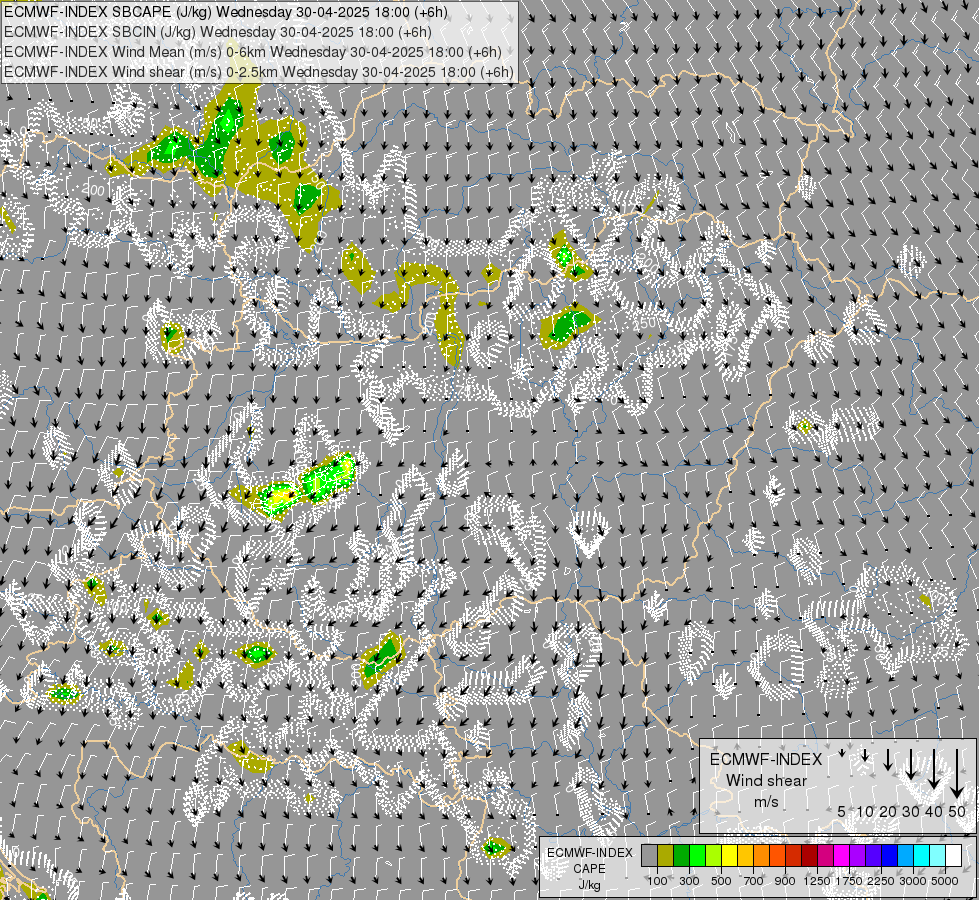Click the "5" label in the wind shear legend
Image resolution: width=979 pixels, height=900 pixels.
click(x=842, y=811)
